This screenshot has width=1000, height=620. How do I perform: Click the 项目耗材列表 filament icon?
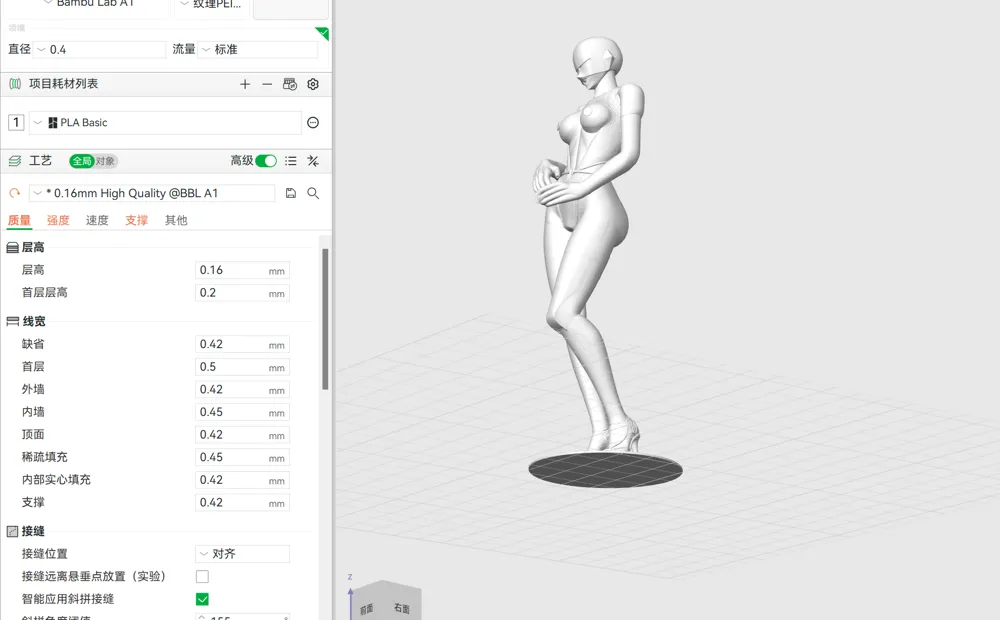15,84
